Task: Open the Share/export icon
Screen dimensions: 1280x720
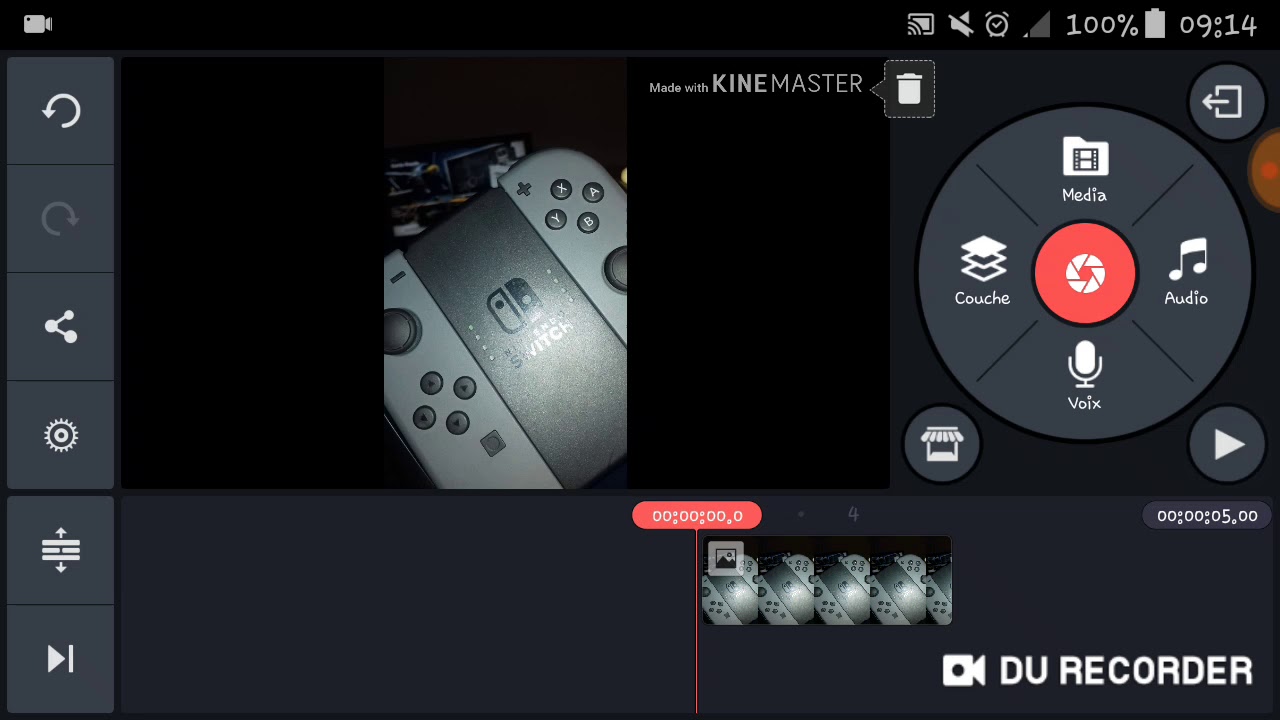Action: [x=61, y=327]
